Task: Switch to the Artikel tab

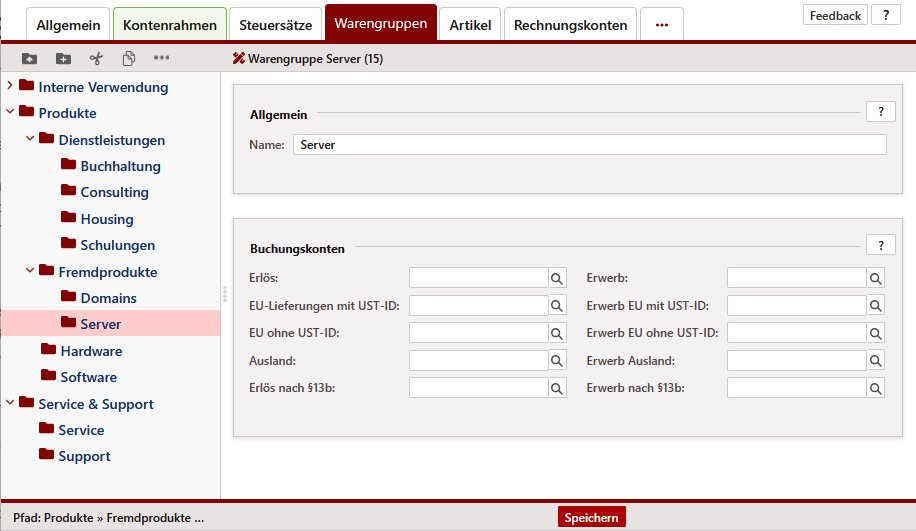Action: pyautogui.click(x=470, y=25)
